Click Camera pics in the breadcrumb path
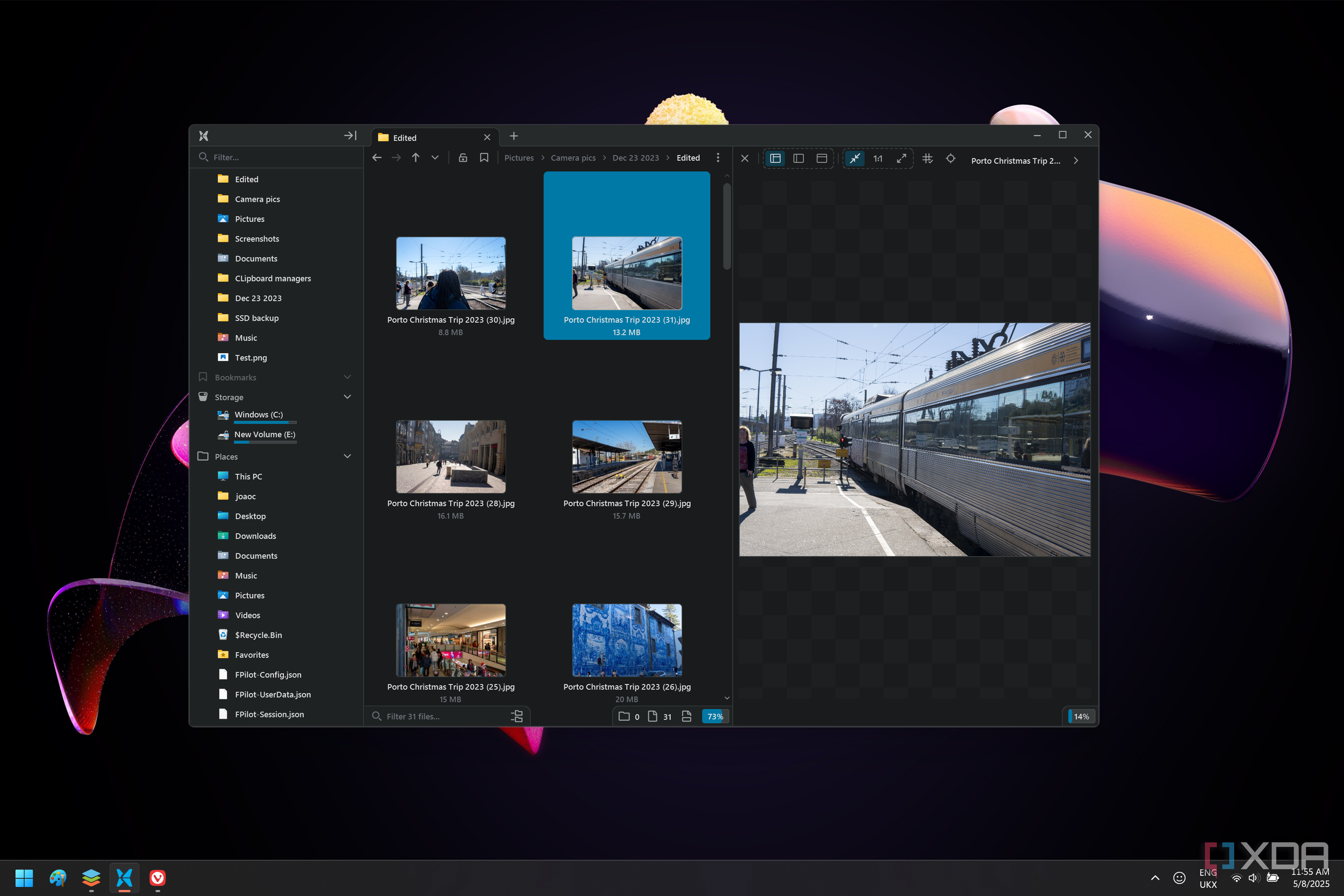The image size is (1344, 896). (573, 158)
